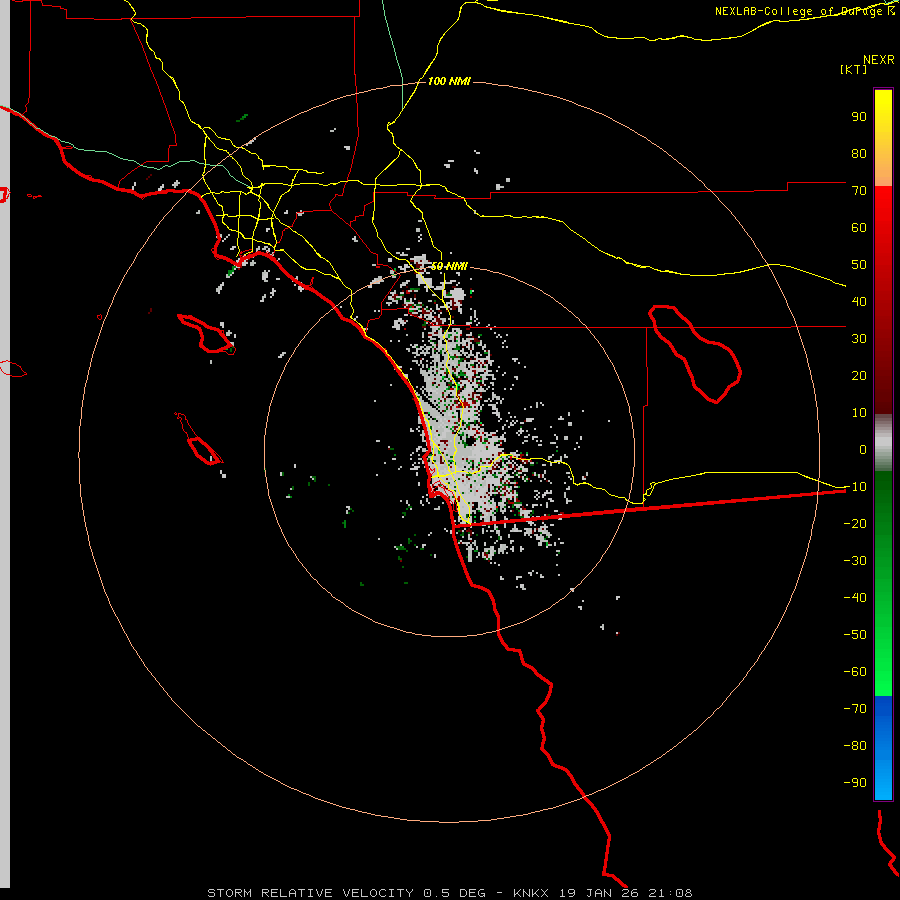Click the STORM RELATIVE VELOCITY caption text

pos(310,893)
